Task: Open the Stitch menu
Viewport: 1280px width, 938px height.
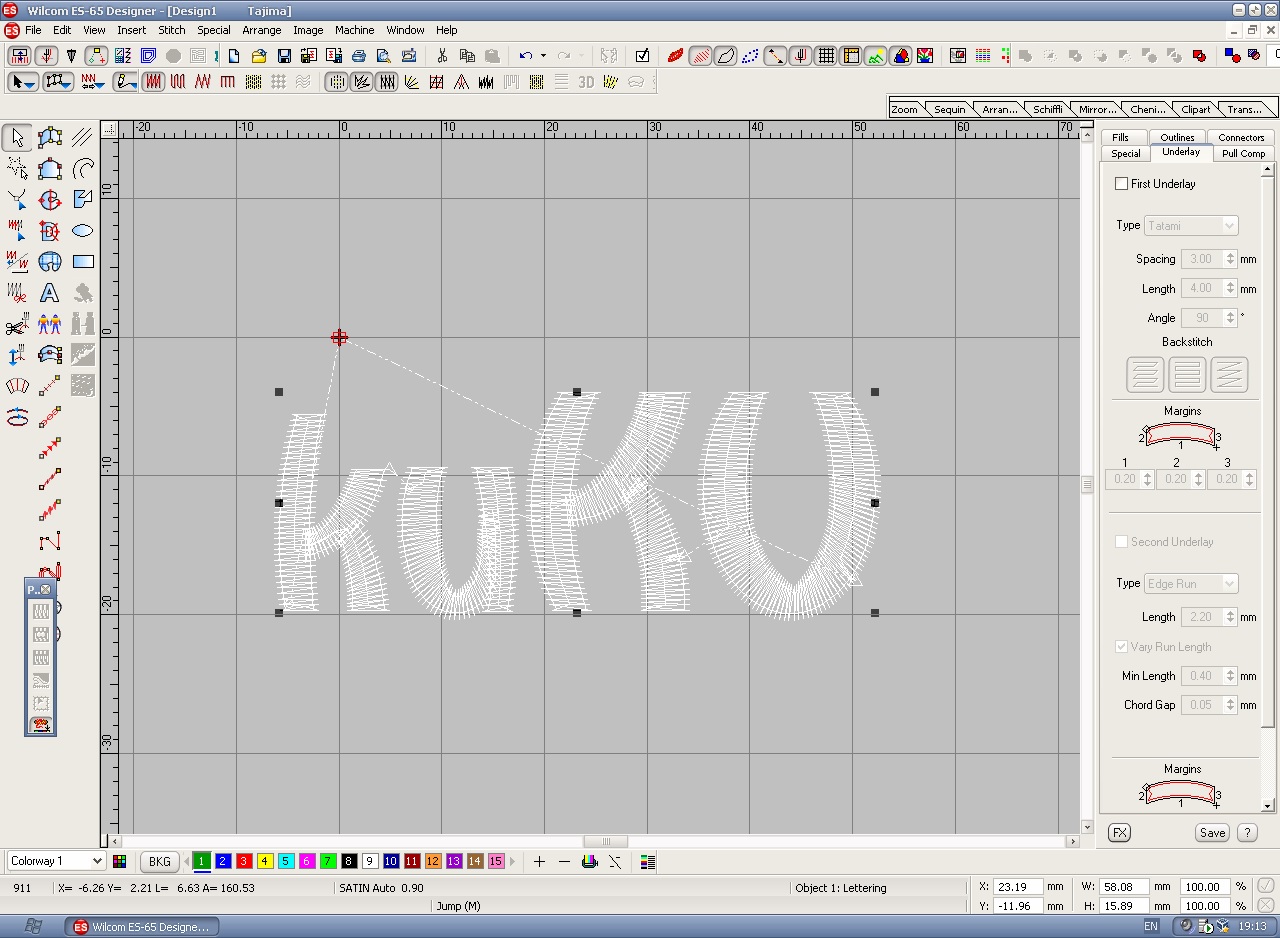Action: click(x=172, y=30)
